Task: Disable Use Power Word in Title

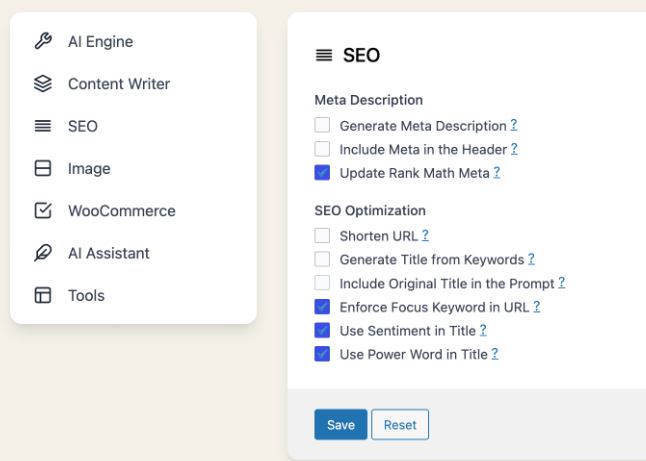Action: [x=322, y=354]
